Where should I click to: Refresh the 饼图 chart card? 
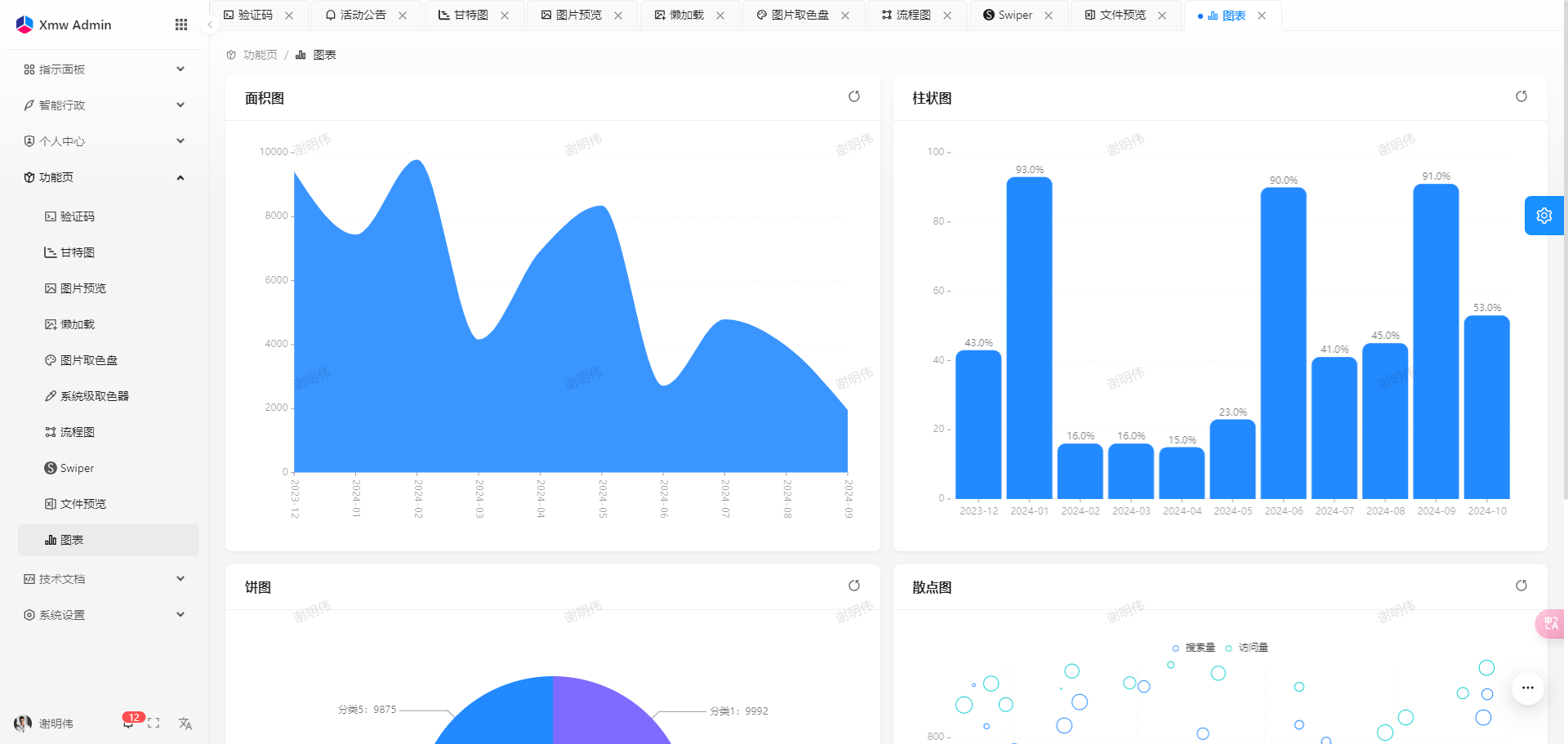854,586
